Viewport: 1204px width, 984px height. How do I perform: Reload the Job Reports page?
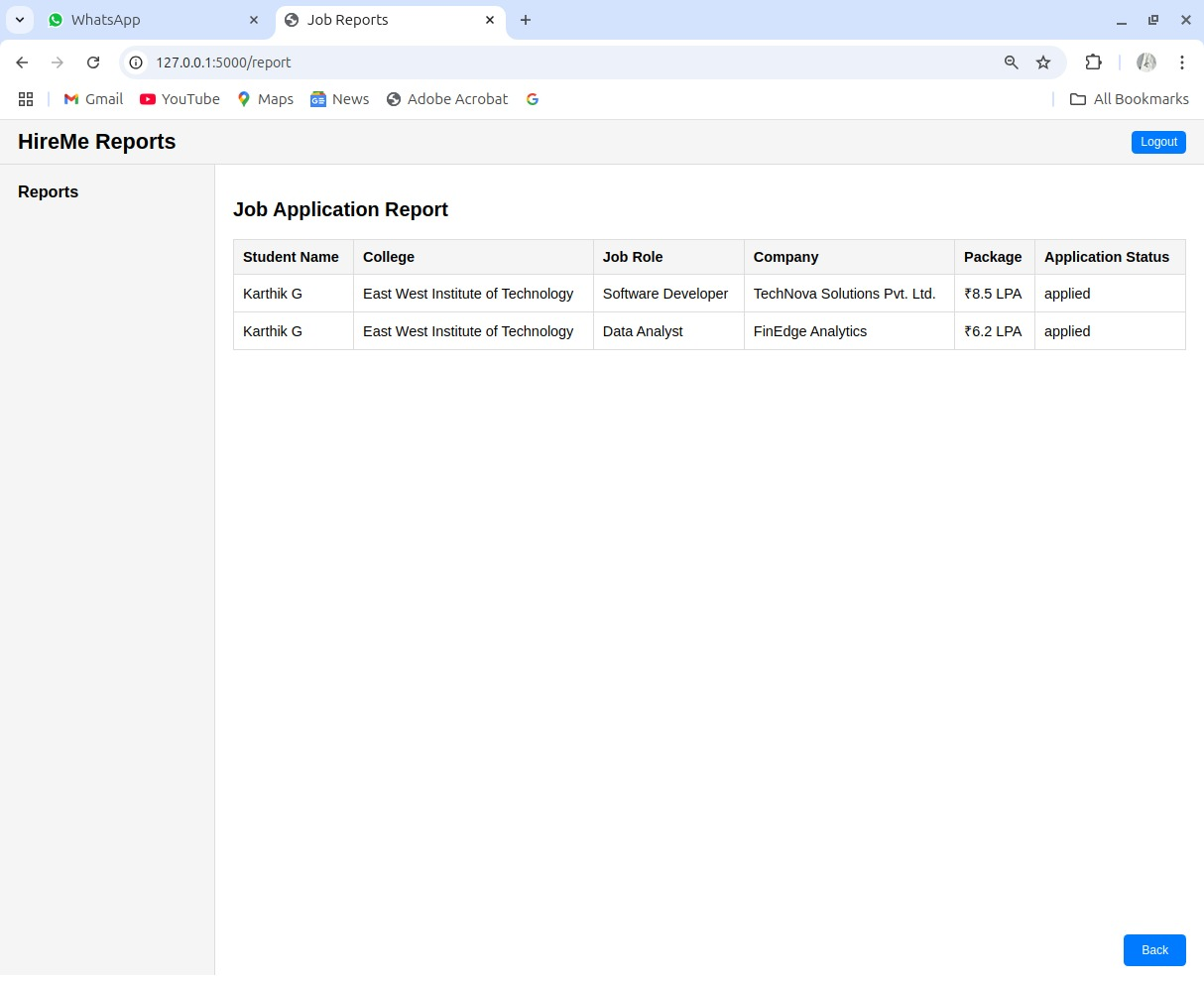click(x=93, y=62)
